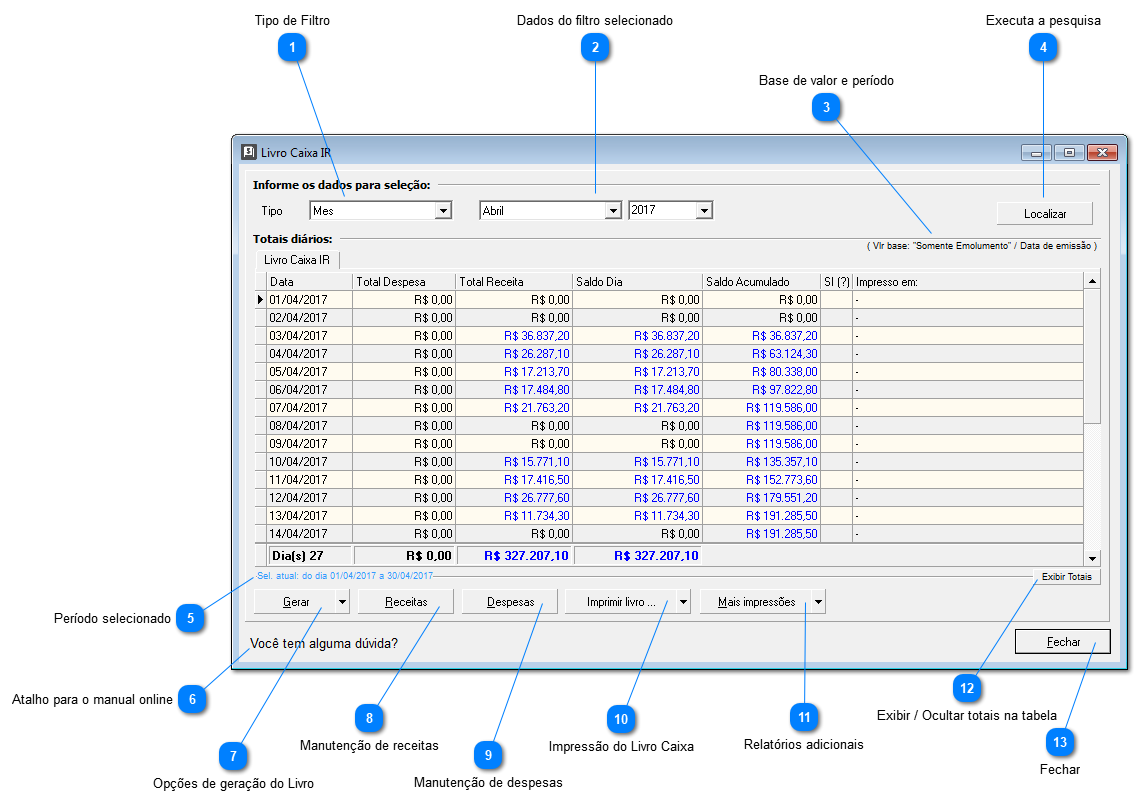Screen dimensions: 1137x807
Task: Click the accumulated balance R$ 63.124,30
Action: (785, 354)
